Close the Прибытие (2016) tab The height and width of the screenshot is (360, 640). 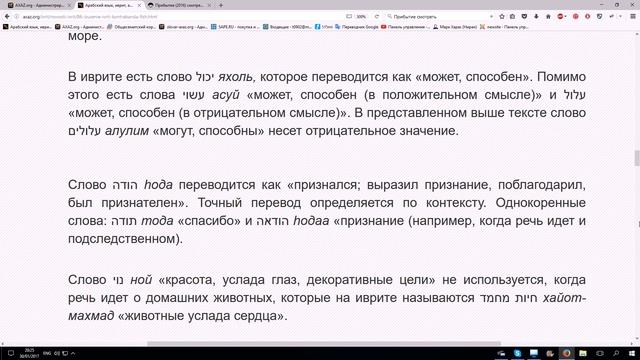210,5
